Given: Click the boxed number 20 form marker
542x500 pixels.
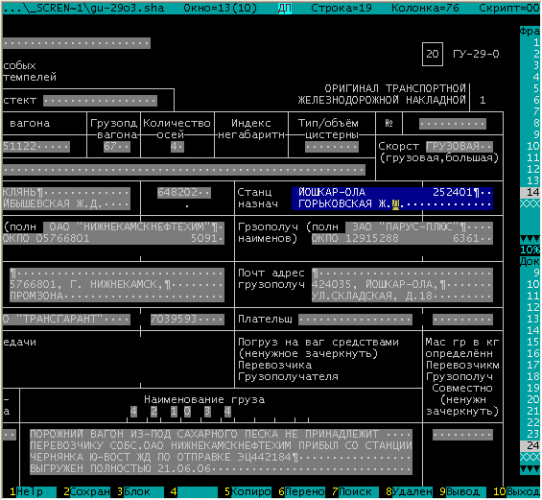Looking at the screenshot, I should pyautogui.click(x=432, y=54).
